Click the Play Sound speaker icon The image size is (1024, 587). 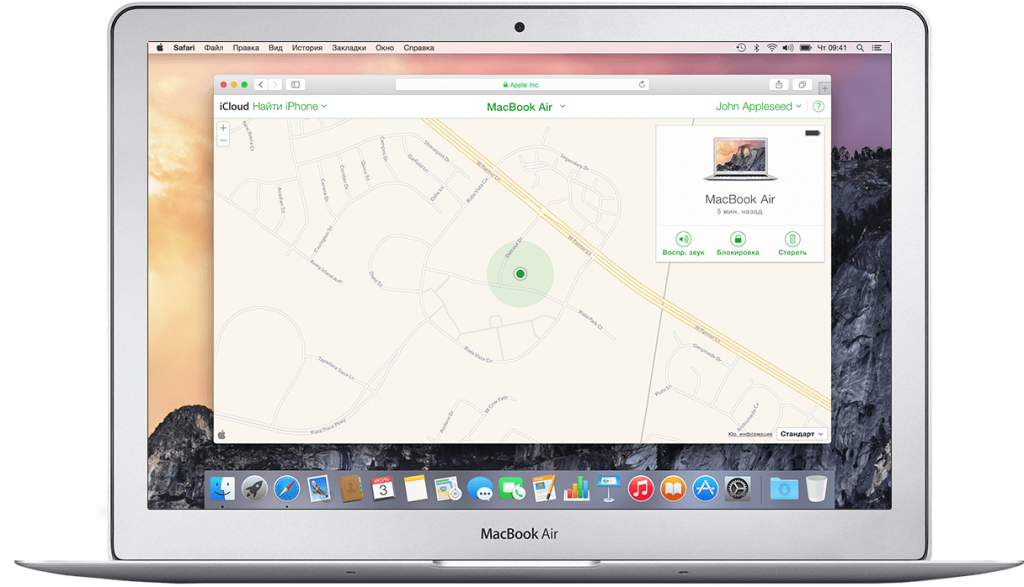point(683,239)
